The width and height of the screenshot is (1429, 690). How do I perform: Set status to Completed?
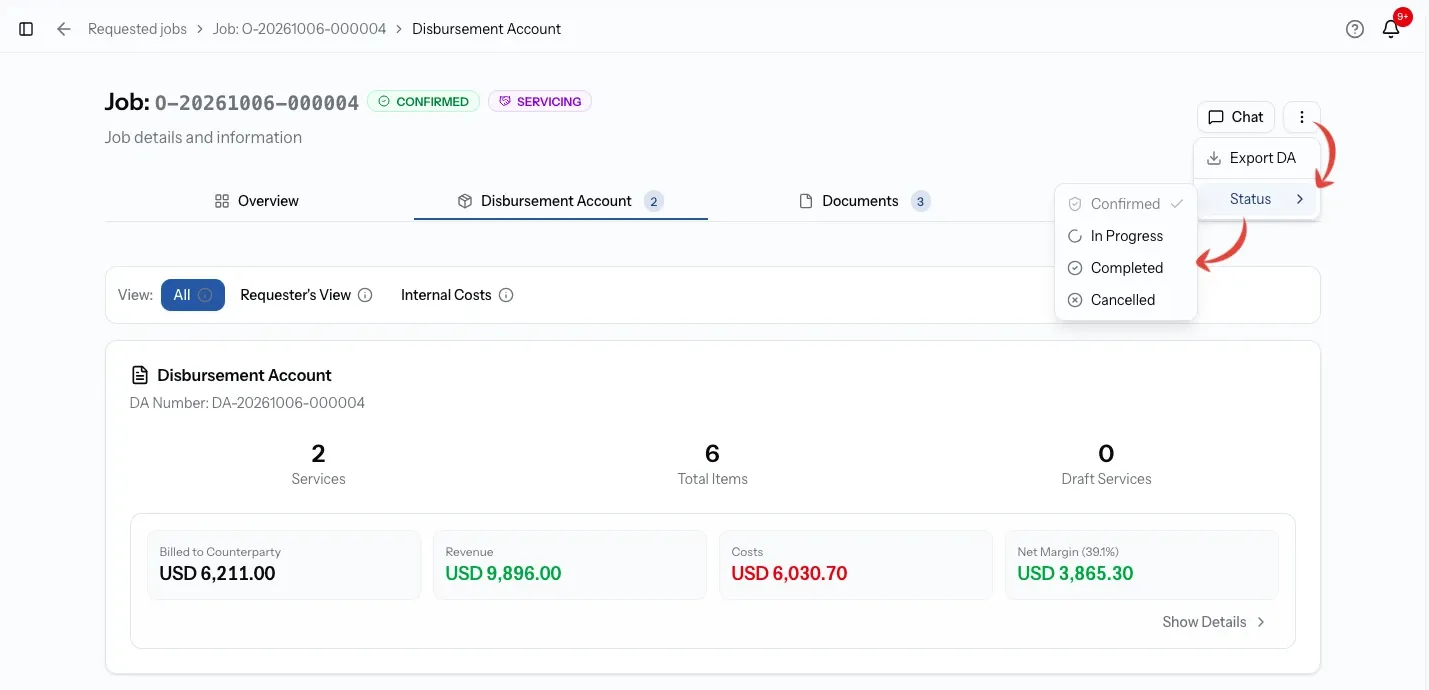(1126, 268)
